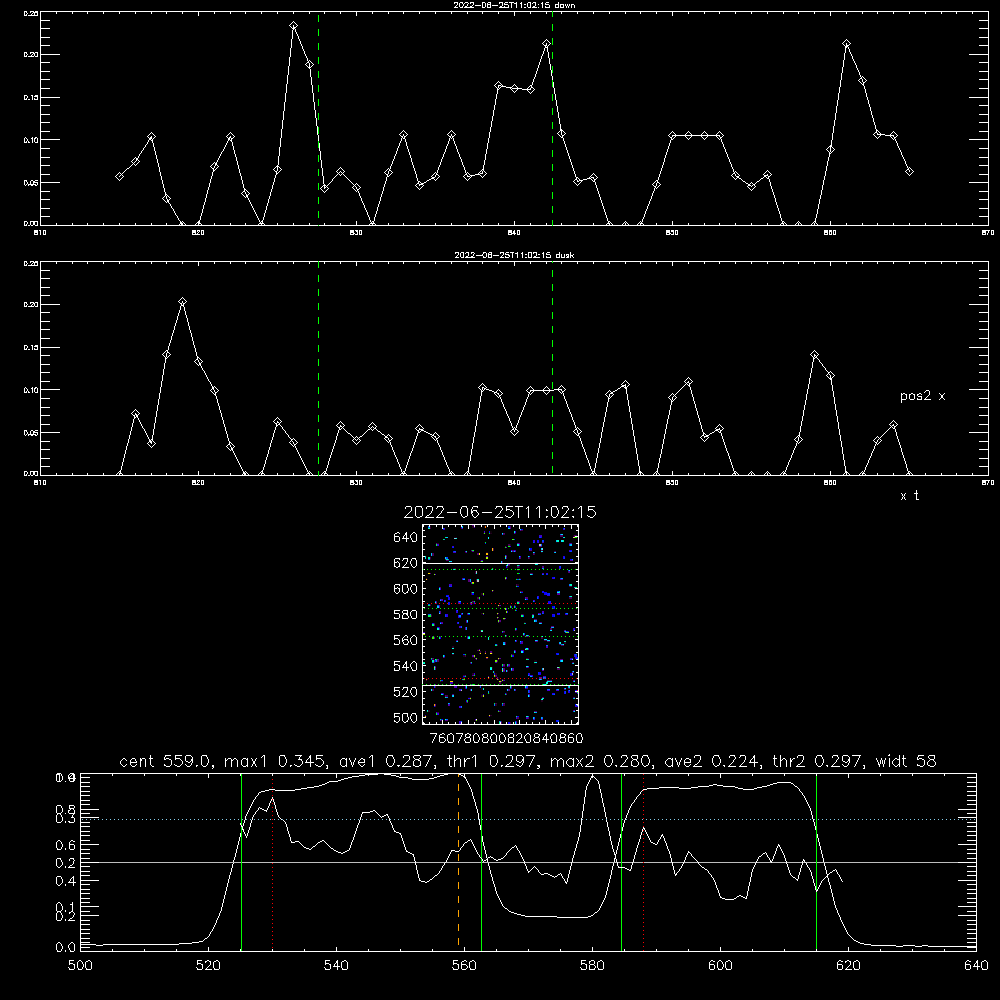Click the left green dashed line in dusk plot
1000x1000 pixels.
click(318, 368)
